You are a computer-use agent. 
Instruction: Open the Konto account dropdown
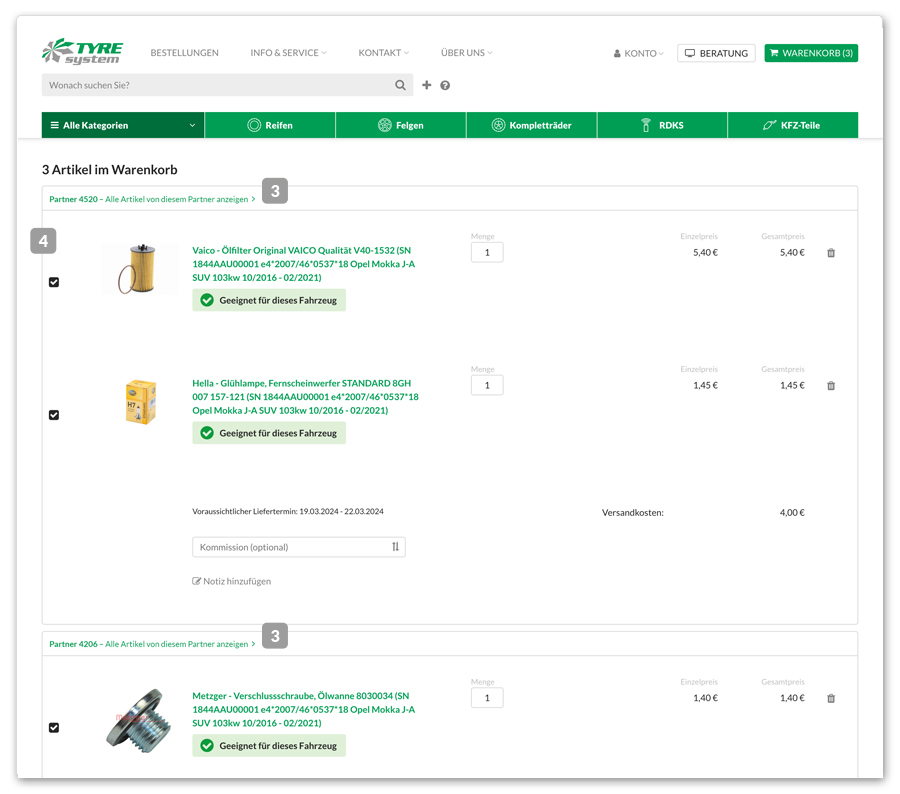(x=638, y=53)
